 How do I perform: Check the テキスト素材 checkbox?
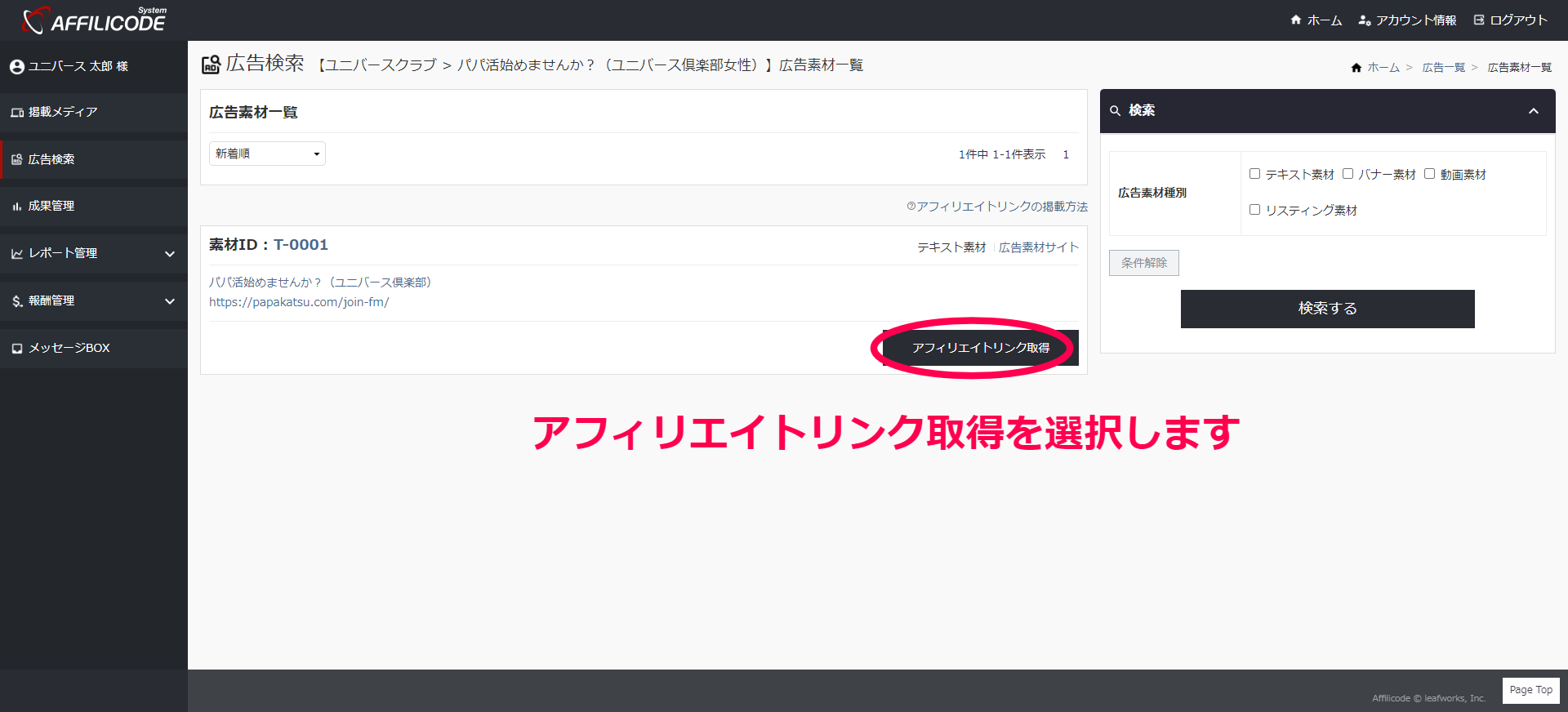(1254, 174)
